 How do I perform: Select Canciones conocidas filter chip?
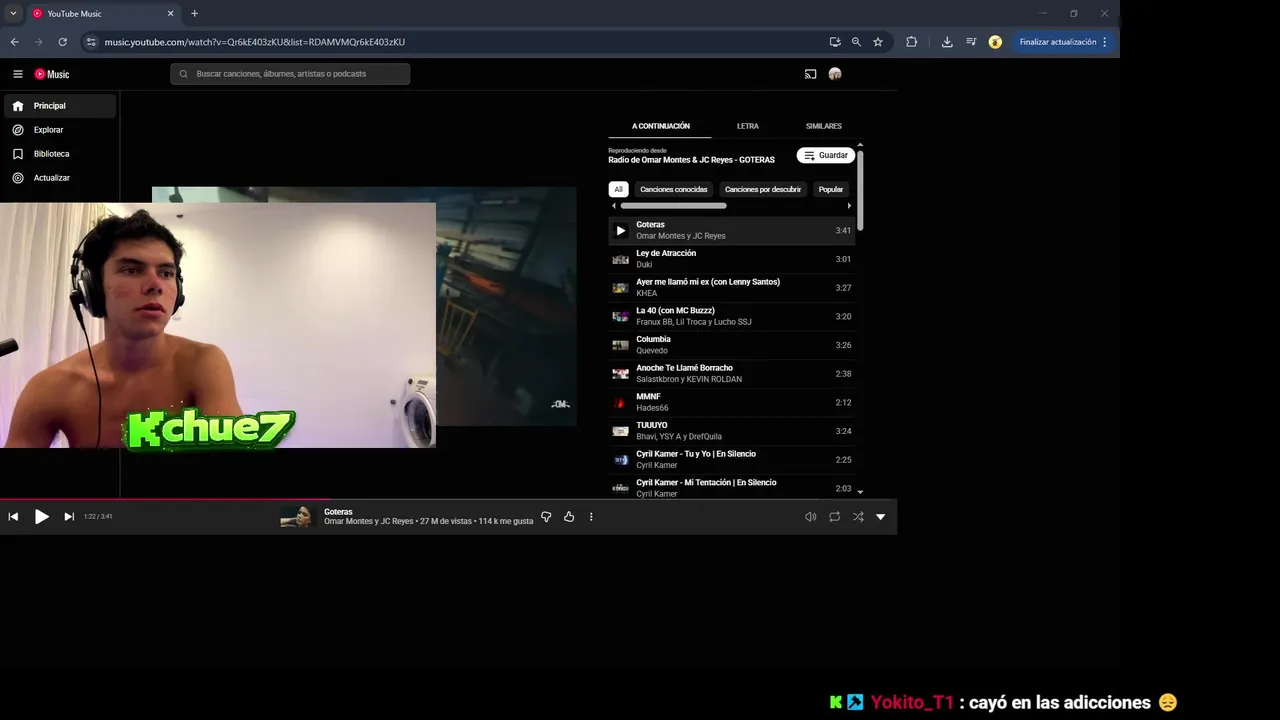tap(674, 189)
